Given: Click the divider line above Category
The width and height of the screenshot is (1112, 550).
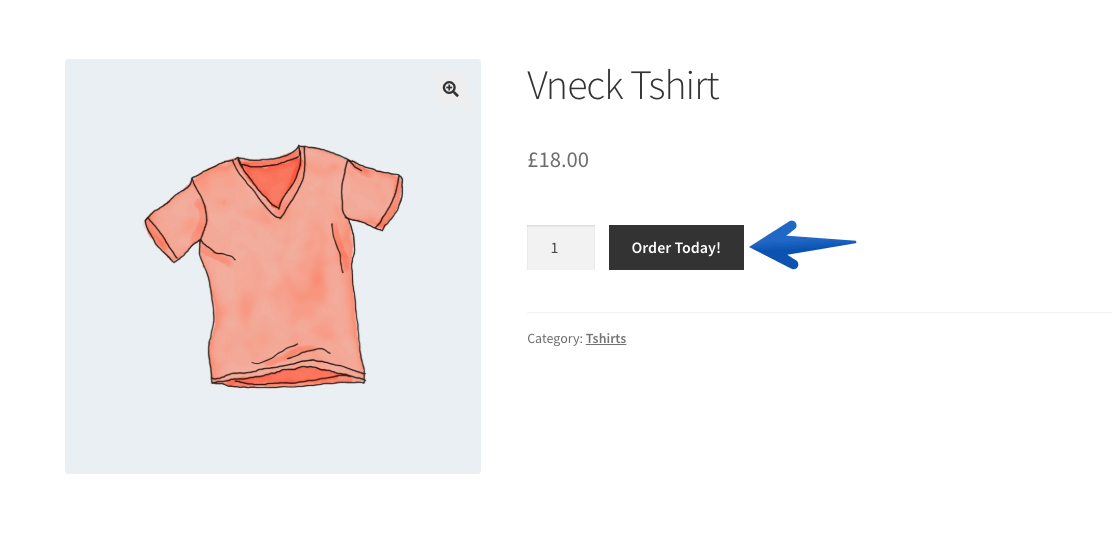Looking at the screenshot, I should coord(819,312).
